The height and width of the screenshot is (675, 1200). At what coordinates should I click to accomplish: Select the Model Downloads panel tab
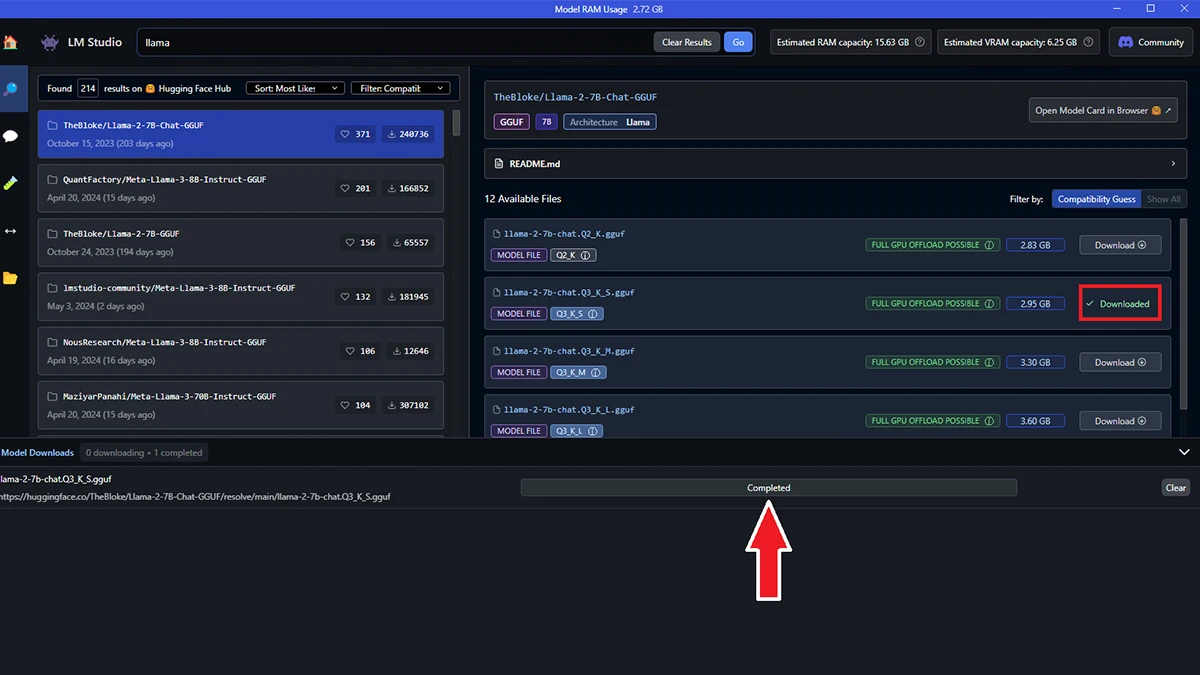[37, 453]
